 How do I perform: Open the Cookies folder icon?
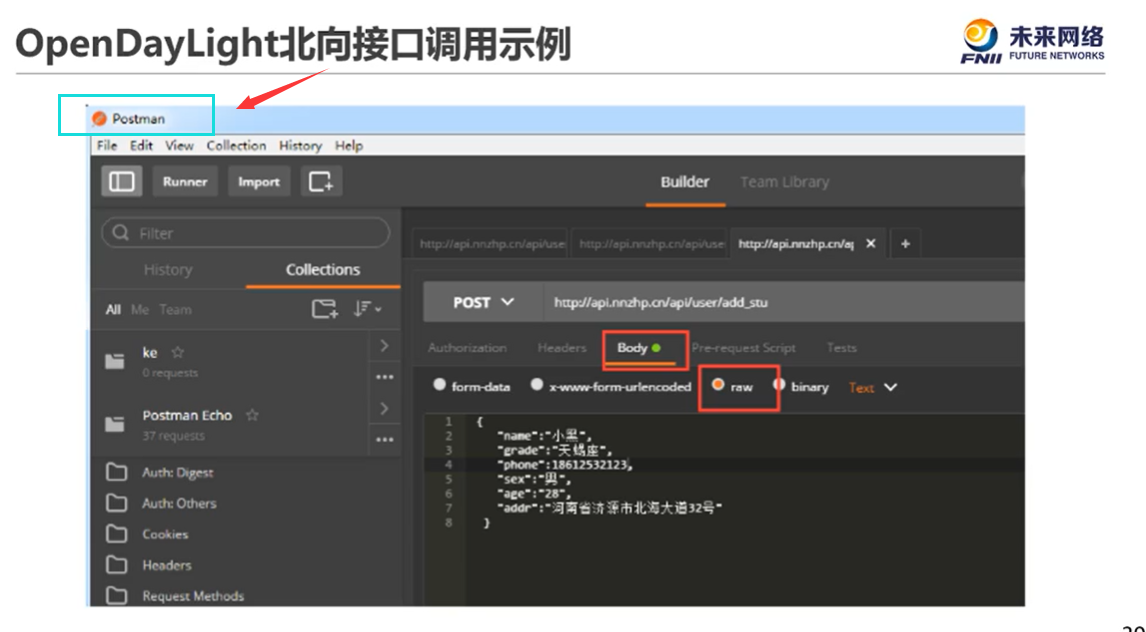pyautogui.click(x=116, y=533)
